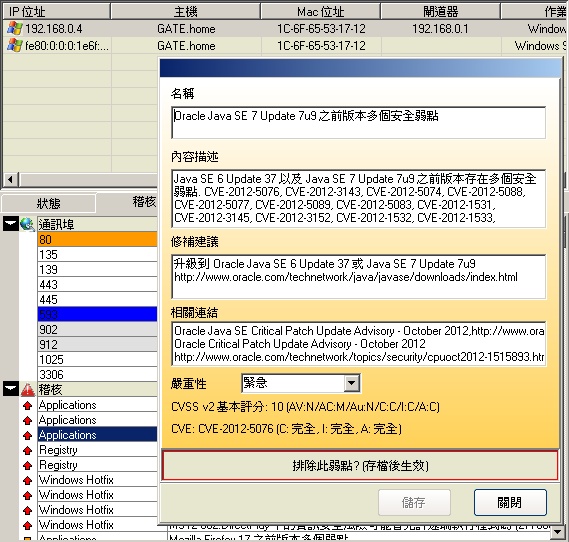Sort by the IP 位址 column header
Image resolution: width=569 pixels, height=542 pixels.
pos(56,11)
